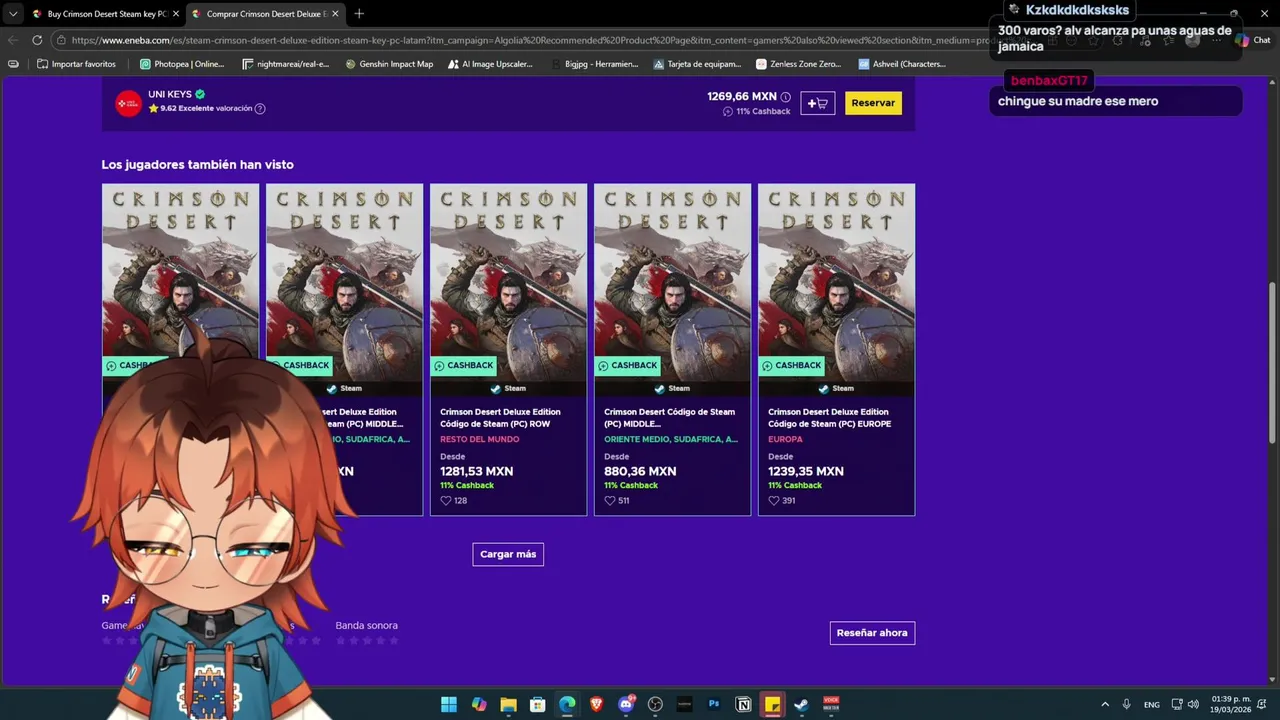Select the Comprar Crimson Desert Deluxe tab
The image size is (1280, 720).
point(265,14)
